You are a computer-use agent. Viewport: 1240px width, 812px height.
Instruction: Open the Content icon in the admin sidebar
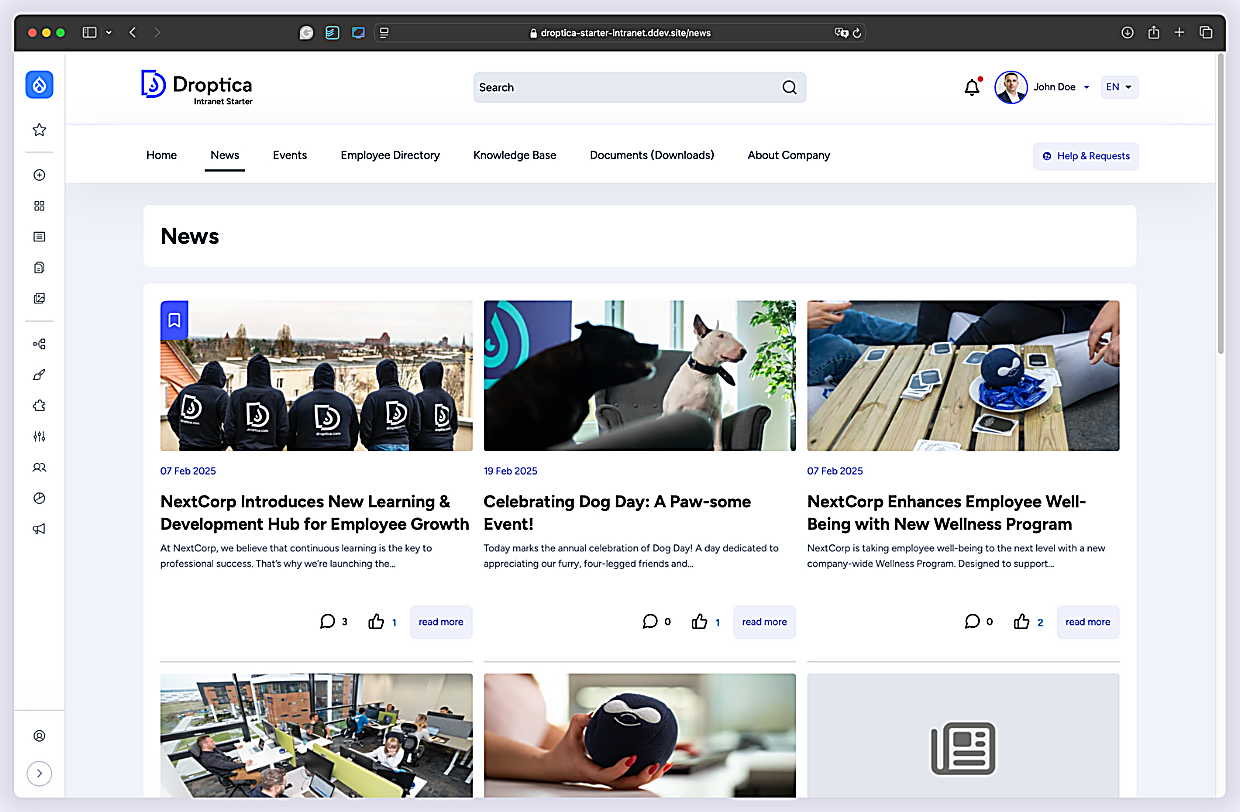(x=39, y=237)
